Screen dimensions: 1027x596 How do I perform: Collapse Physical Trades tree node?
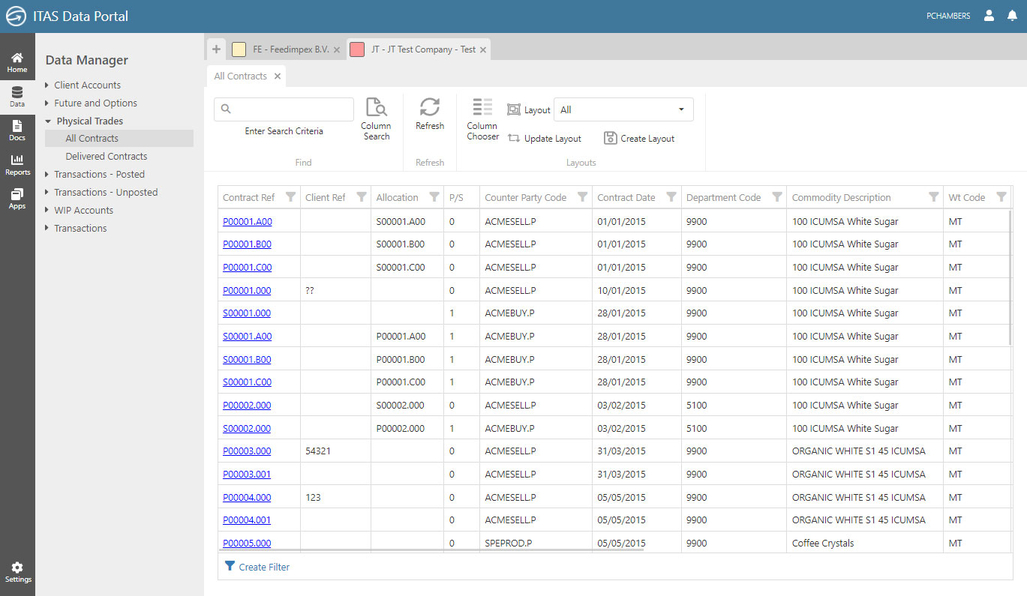pyautogui.click(x=48, y=121)
